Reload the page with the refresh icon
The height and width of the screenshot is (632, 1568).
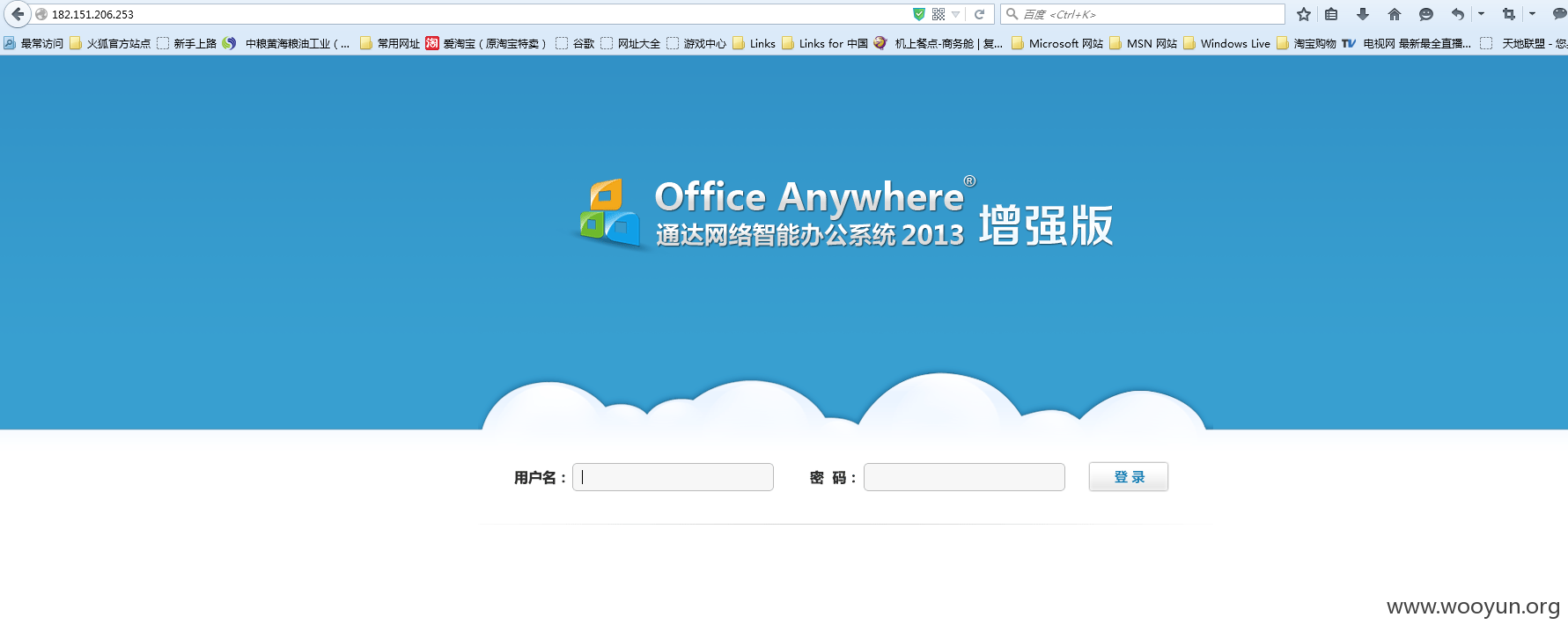[x=979, y=14]
